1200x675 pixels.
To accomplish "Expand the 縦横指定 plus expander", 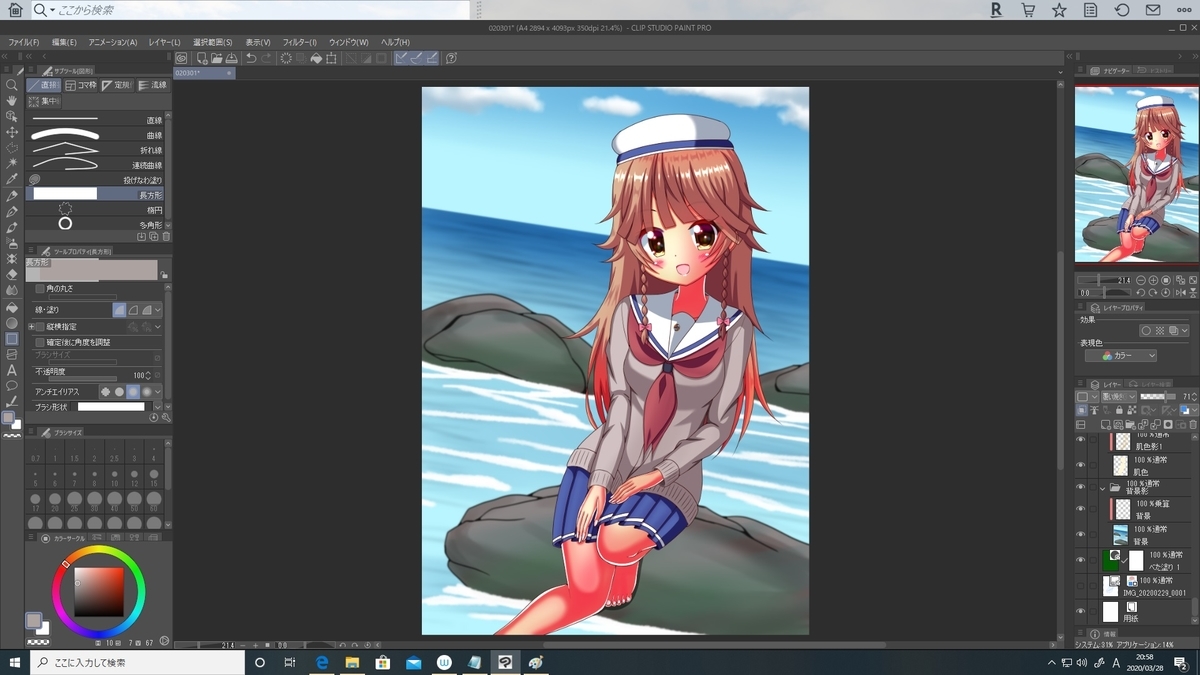I will point(31,326).
